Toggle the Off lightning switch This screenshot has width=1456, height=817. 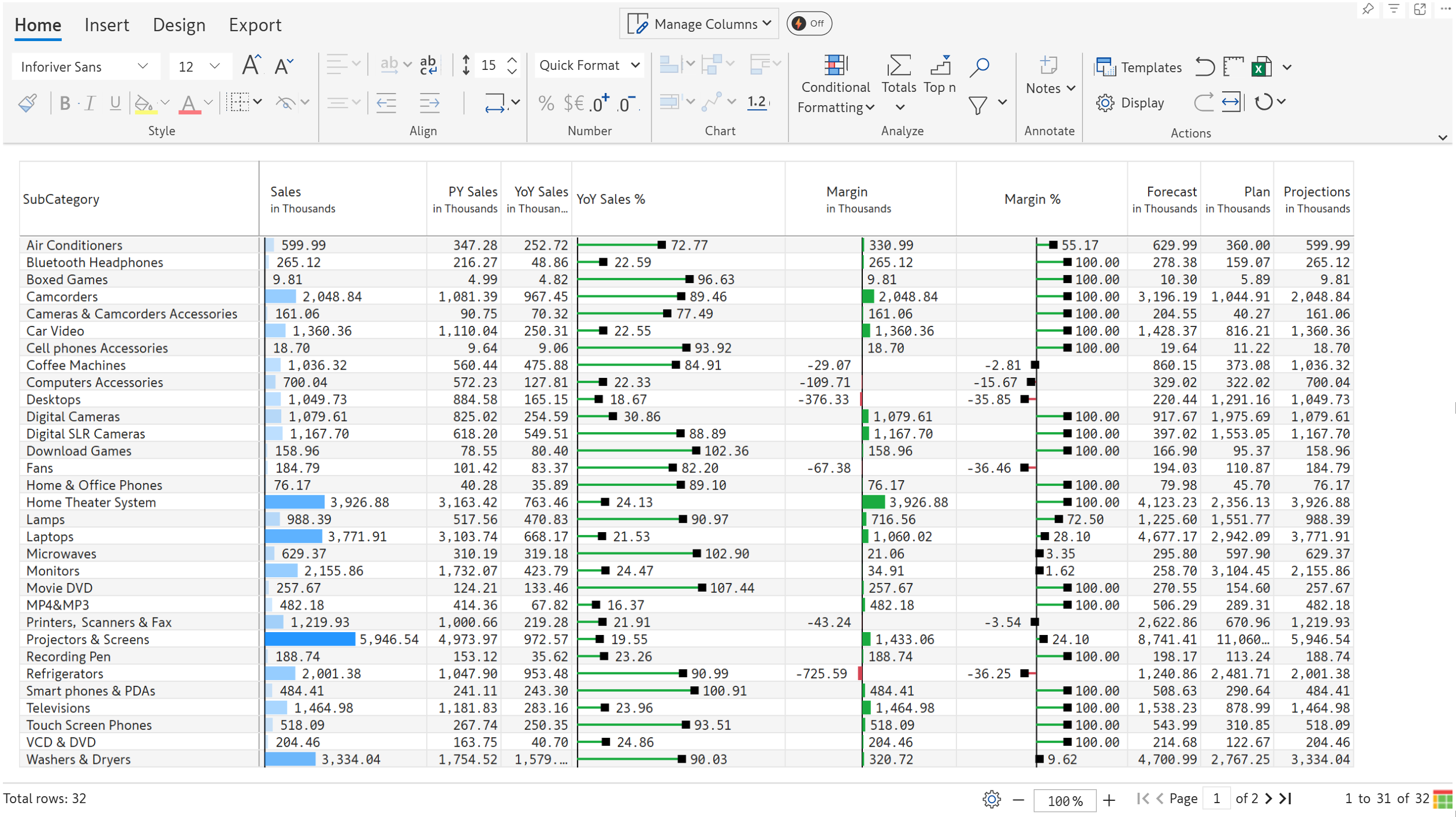pos(809,24)
